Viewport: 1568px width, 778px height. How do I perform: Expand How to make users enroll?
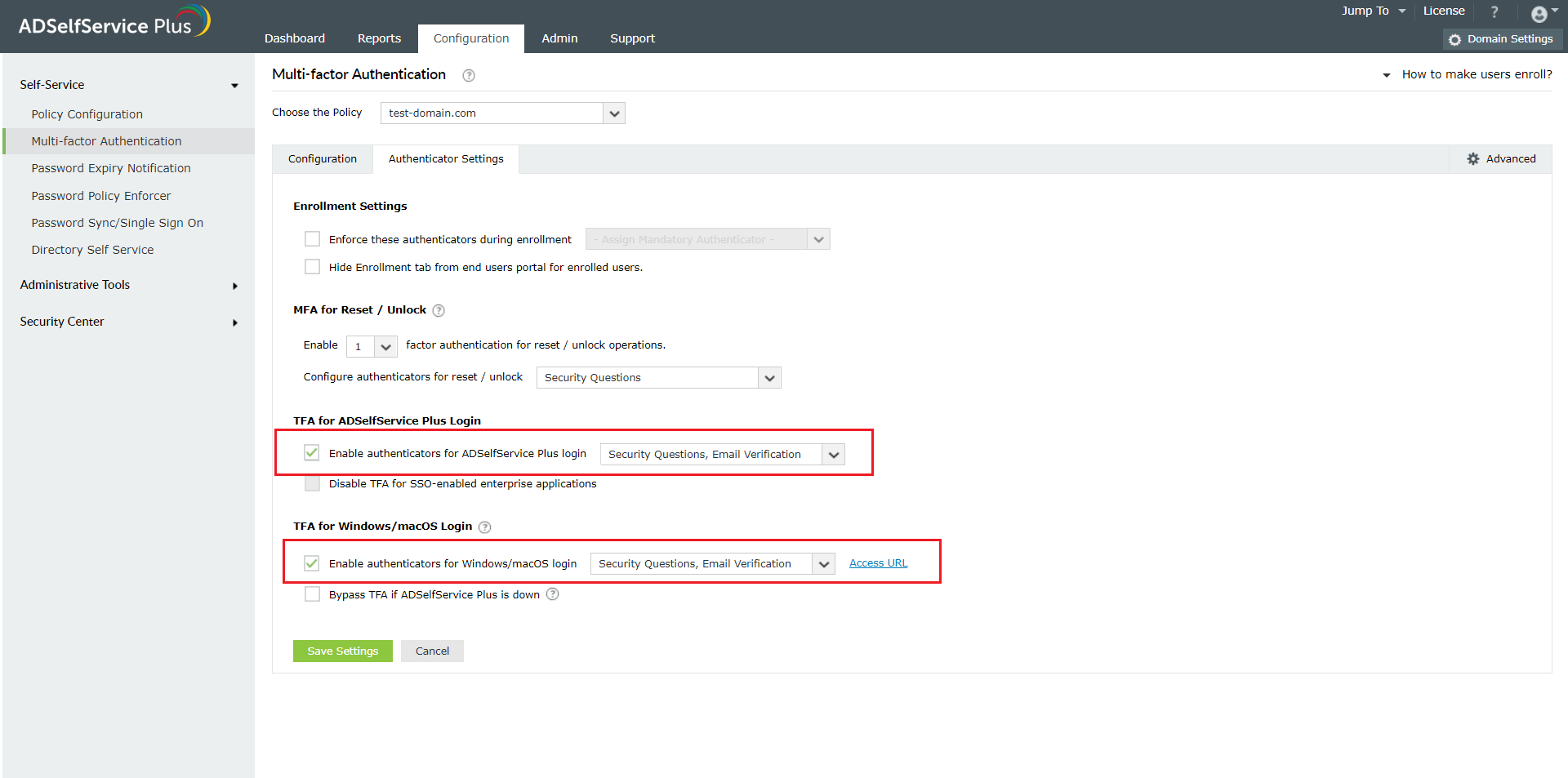pos(1468,74)
